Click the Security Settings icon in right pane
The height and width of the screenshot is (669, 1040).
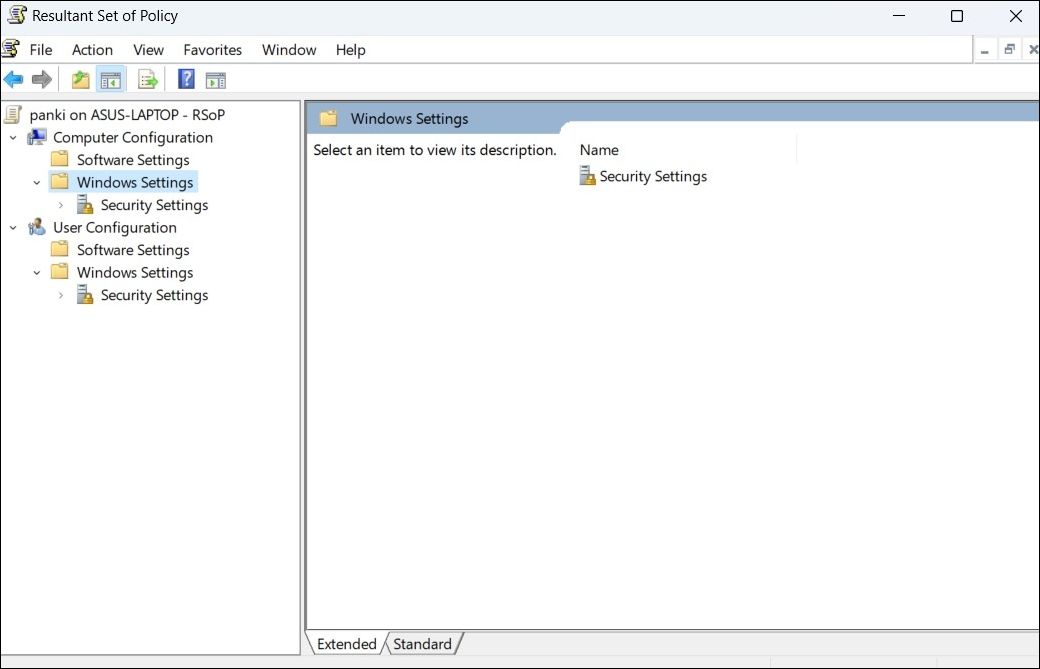tap(588, 177)
